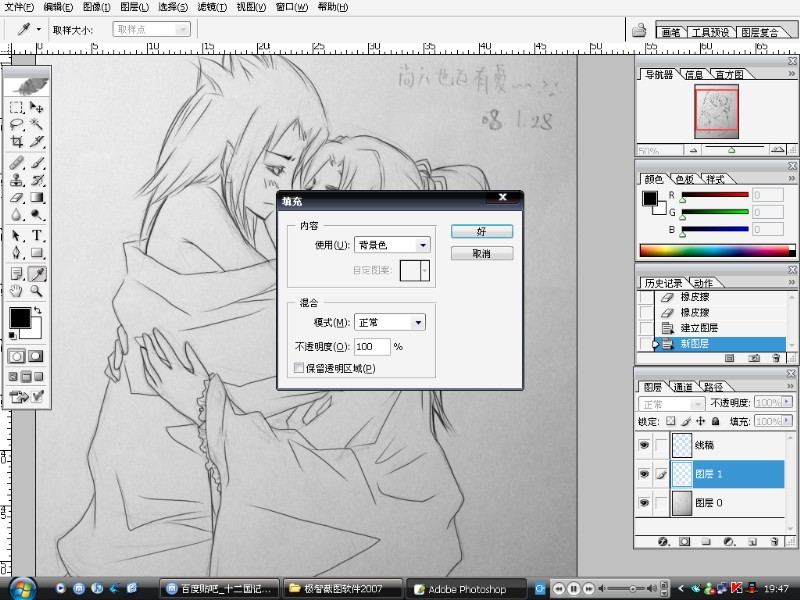Image resolution: width=800 pixels, height=600 pixels.
Task: Reset to default black and white colors
Action: pyautogui.click(x=13, y=335)
